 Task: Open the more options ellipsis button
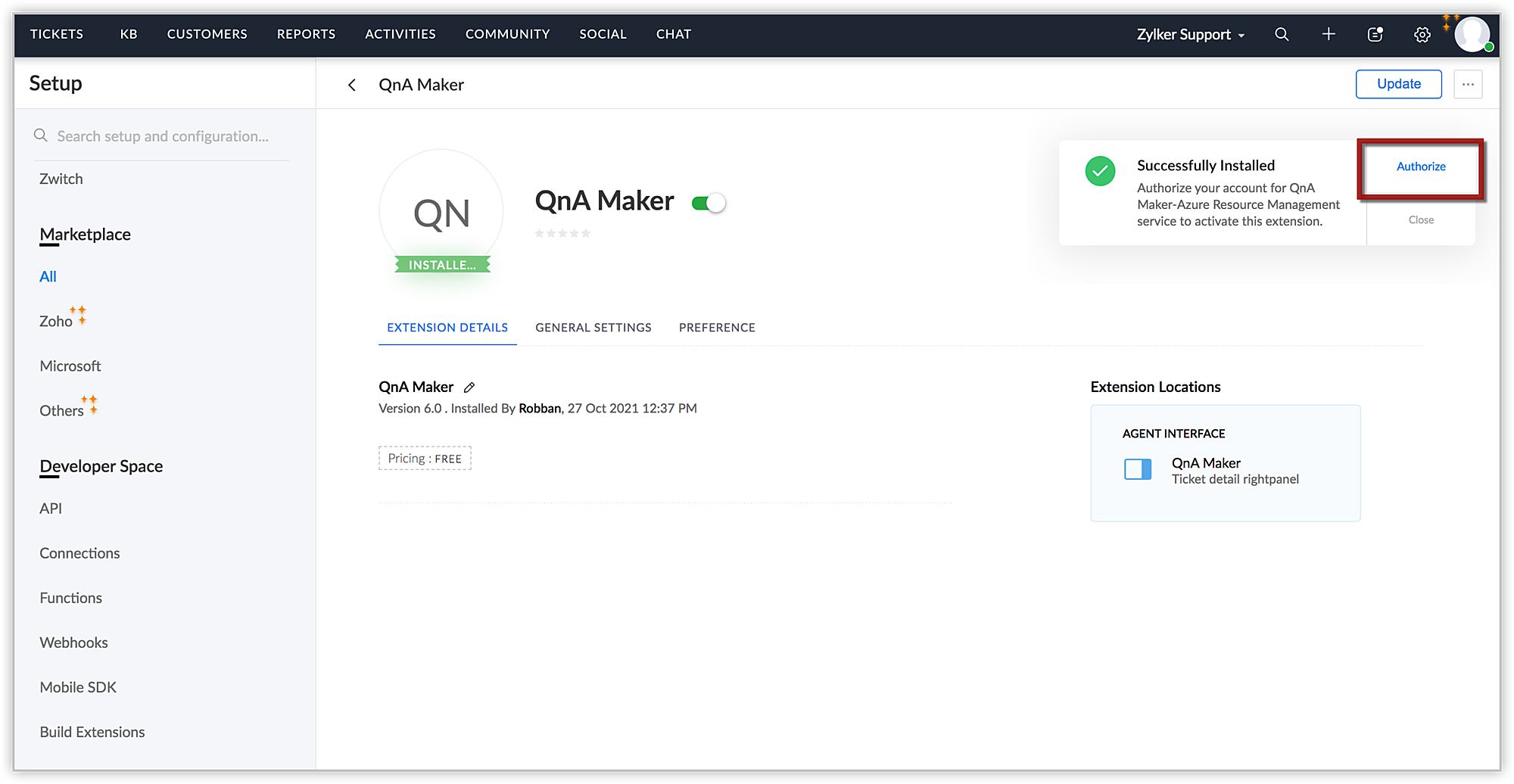[1468, 84]
